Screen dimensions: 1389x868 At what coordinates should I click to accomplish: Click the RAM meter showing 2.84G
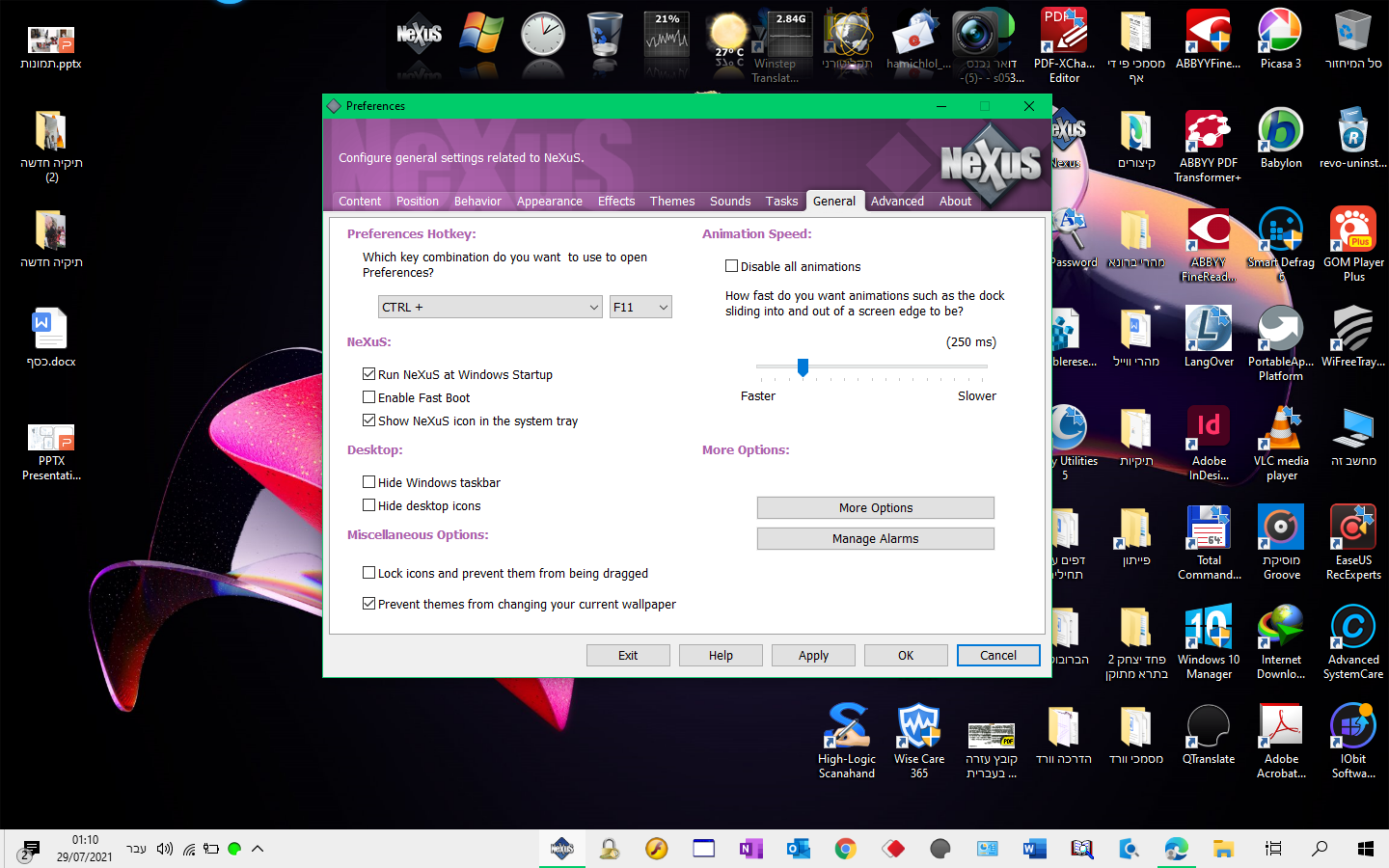[x=790, y=35]
